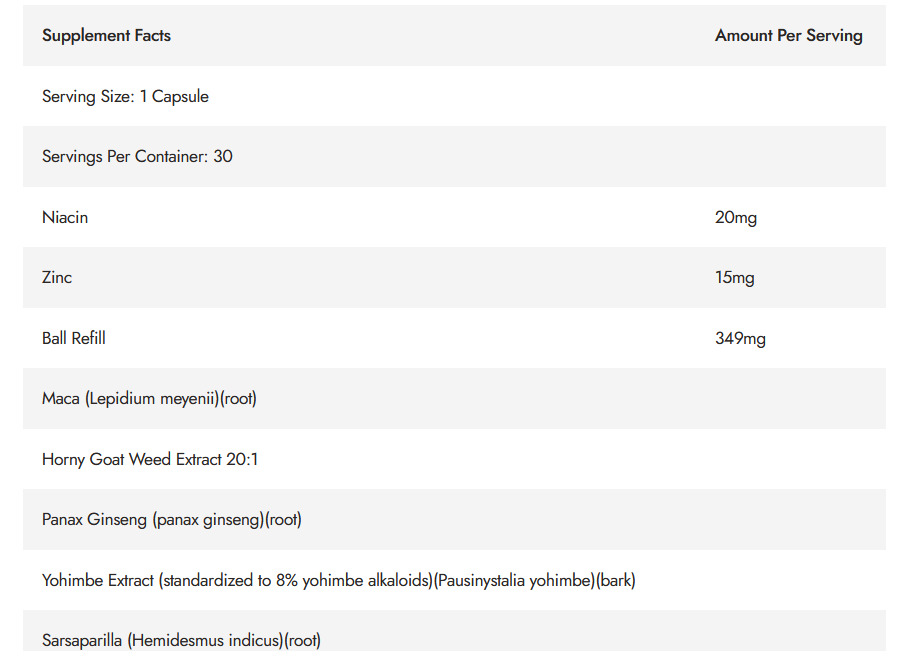Click the 20mg Niacin amount
Image resolution: width=909 pixels, height=651 pixels.
click(x=736, y=217)
